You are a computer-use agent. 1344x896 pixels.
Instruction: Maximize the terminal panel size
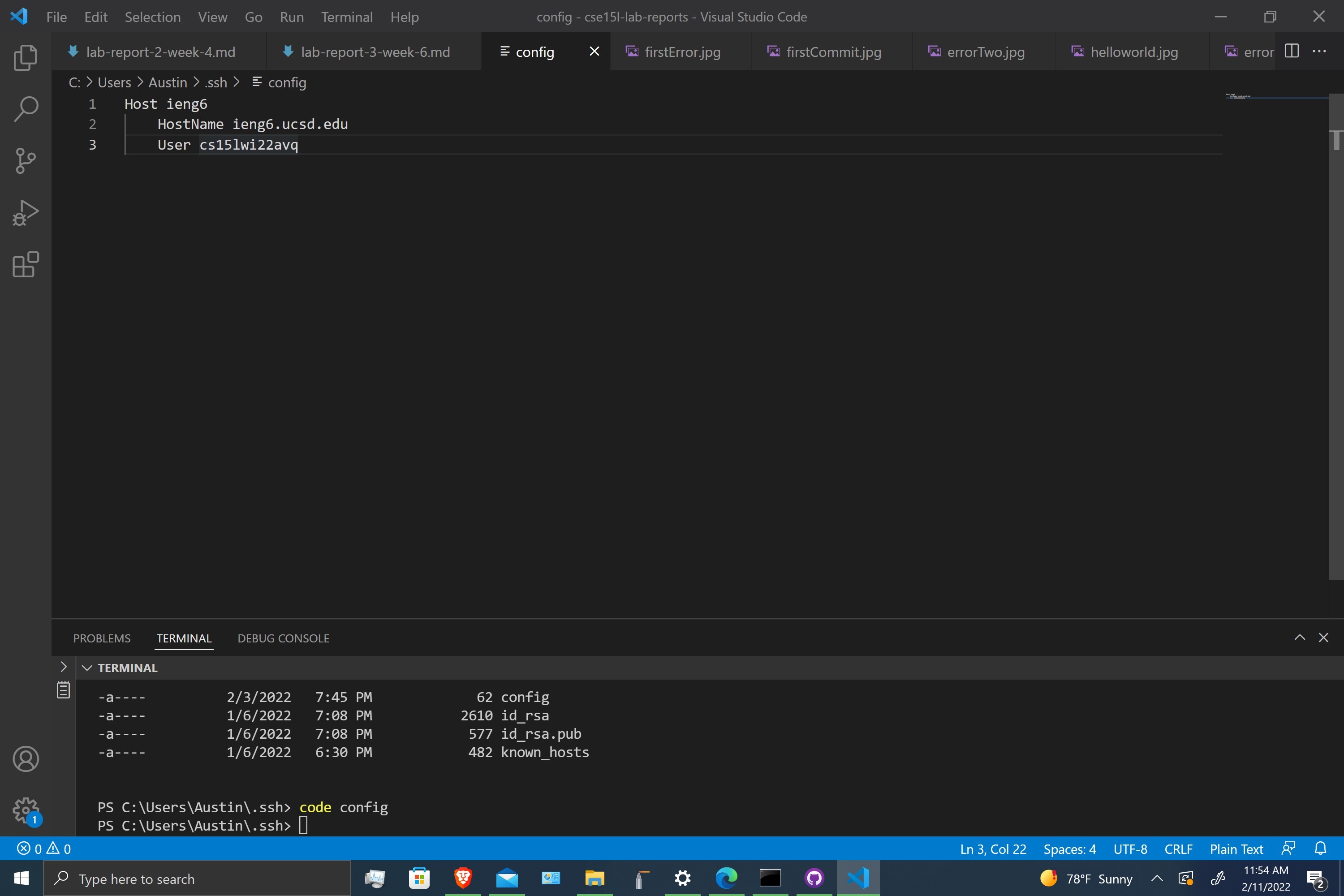[x=1300, y=638]
